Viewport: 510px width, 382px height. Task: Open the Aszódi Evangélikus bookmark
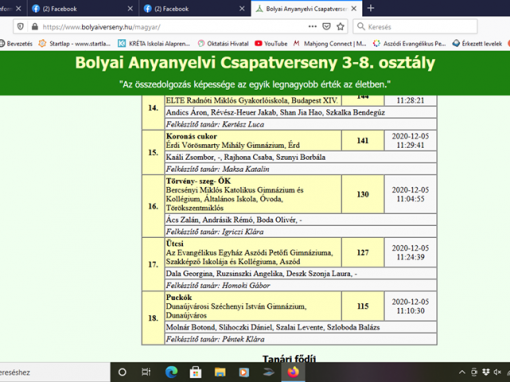(x=409, y=44)
